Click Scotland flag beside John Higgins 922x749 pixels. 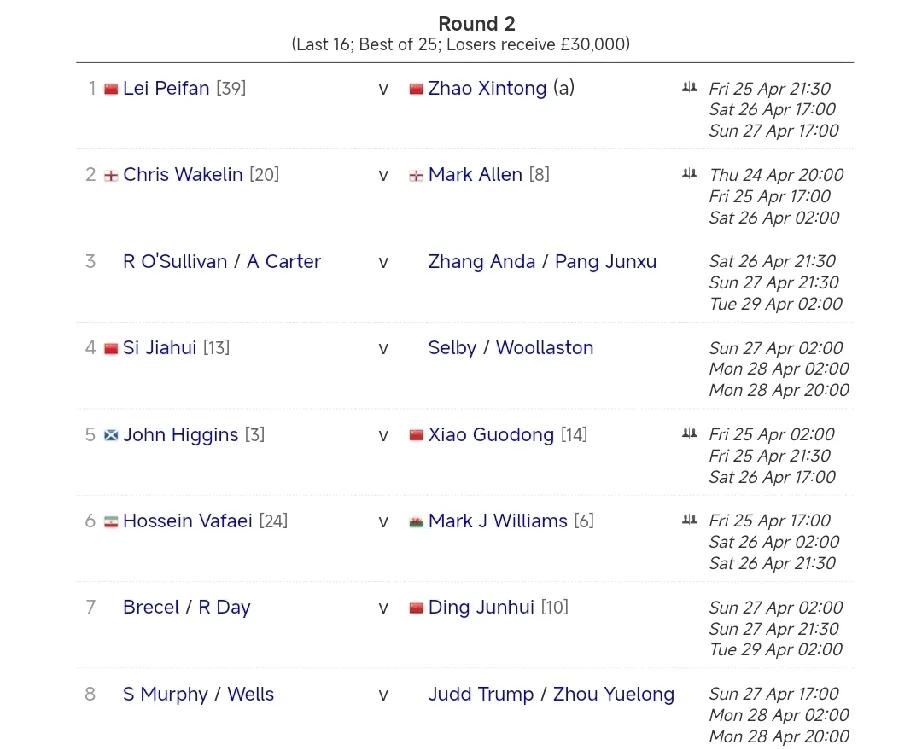(111, 436)
